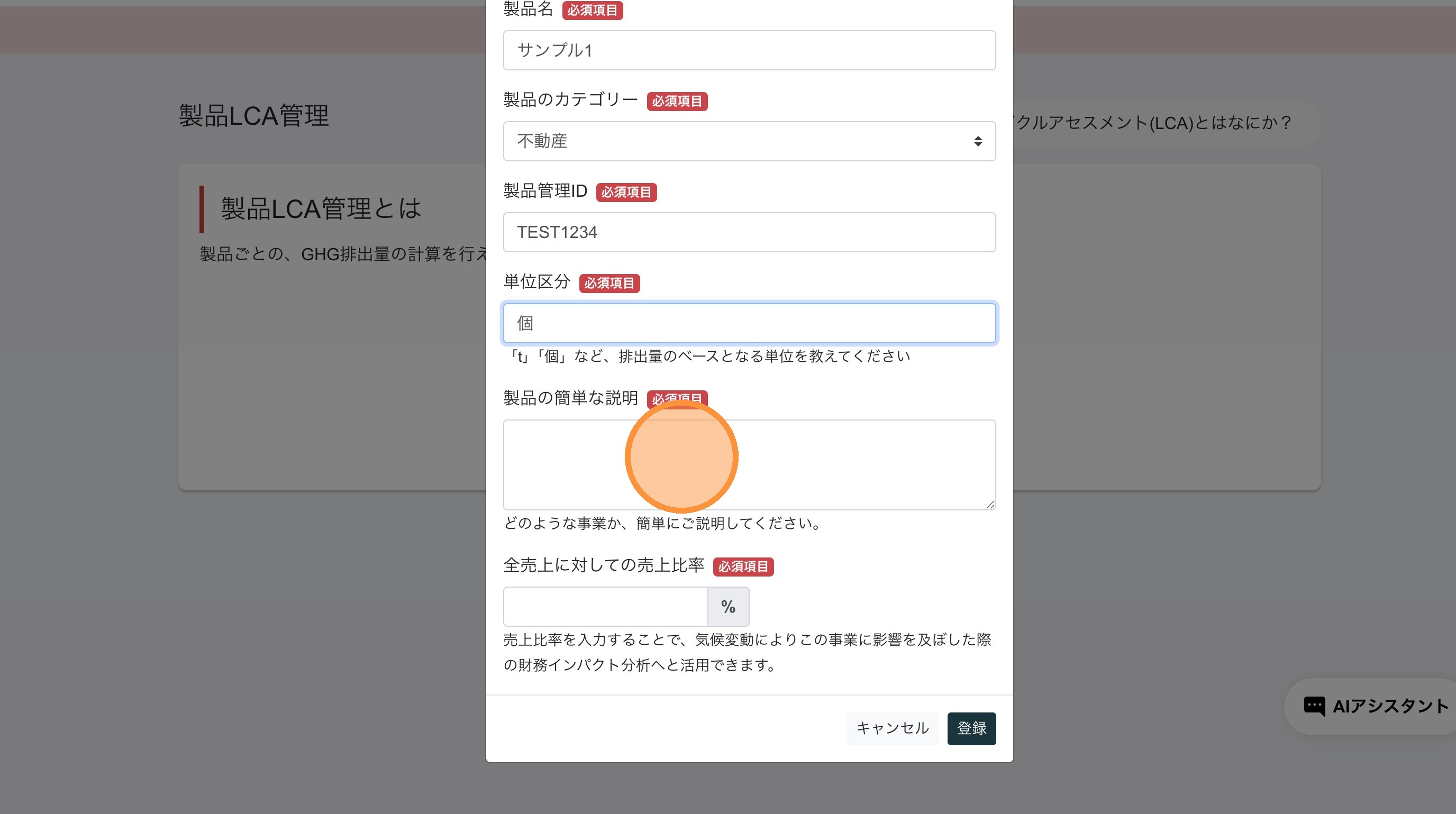
Task: Click the textarea resize handle corner
Action: click(x=990, y=505)
